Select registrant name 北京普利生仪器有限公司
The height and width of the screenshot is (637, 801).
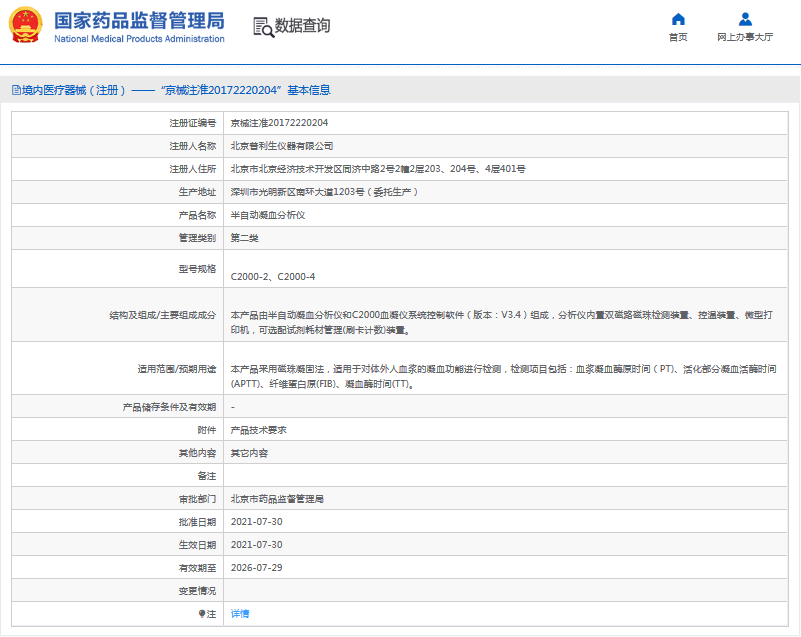coord(281,146)
